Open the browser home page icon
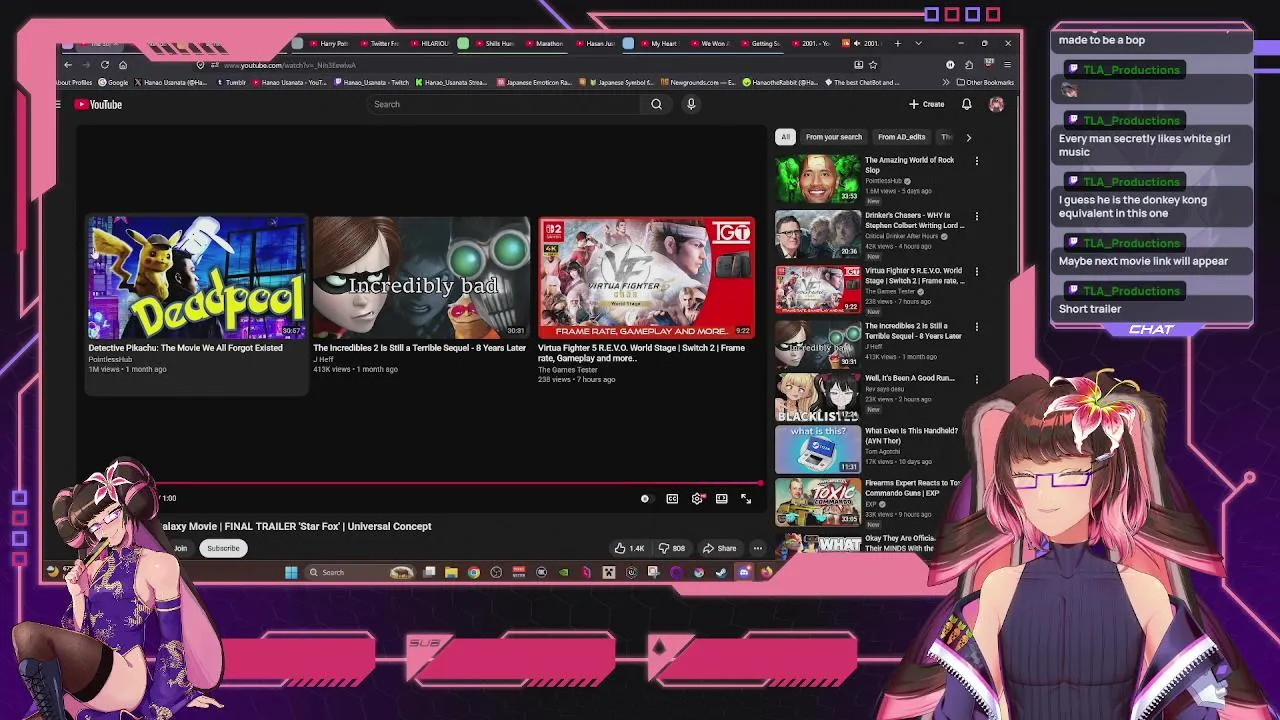Viewport: 1280px width, 720px height. click(x=123, y=65)
